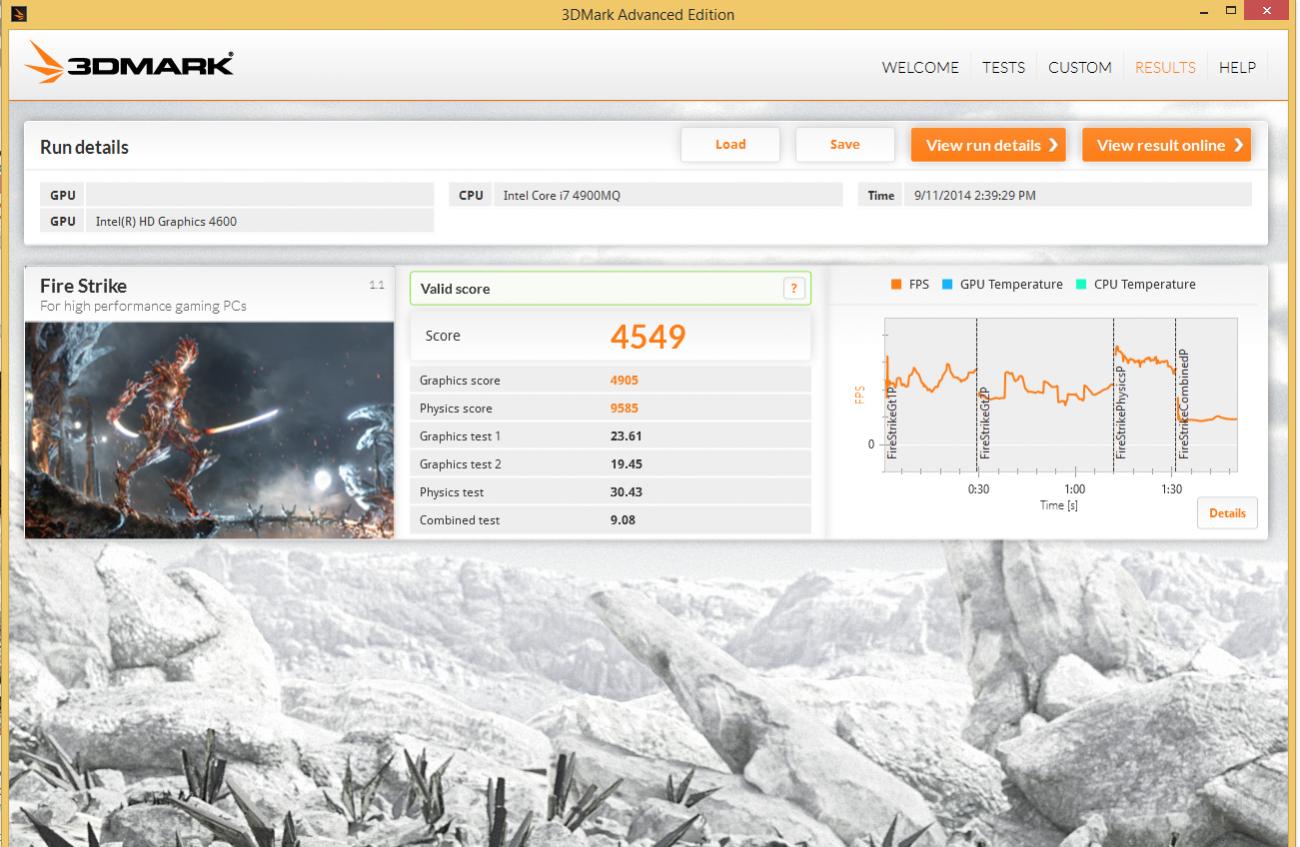Click the Physics score value 9585
The width and height of the screenshot is (1300, 847).
tap(624, 408)
